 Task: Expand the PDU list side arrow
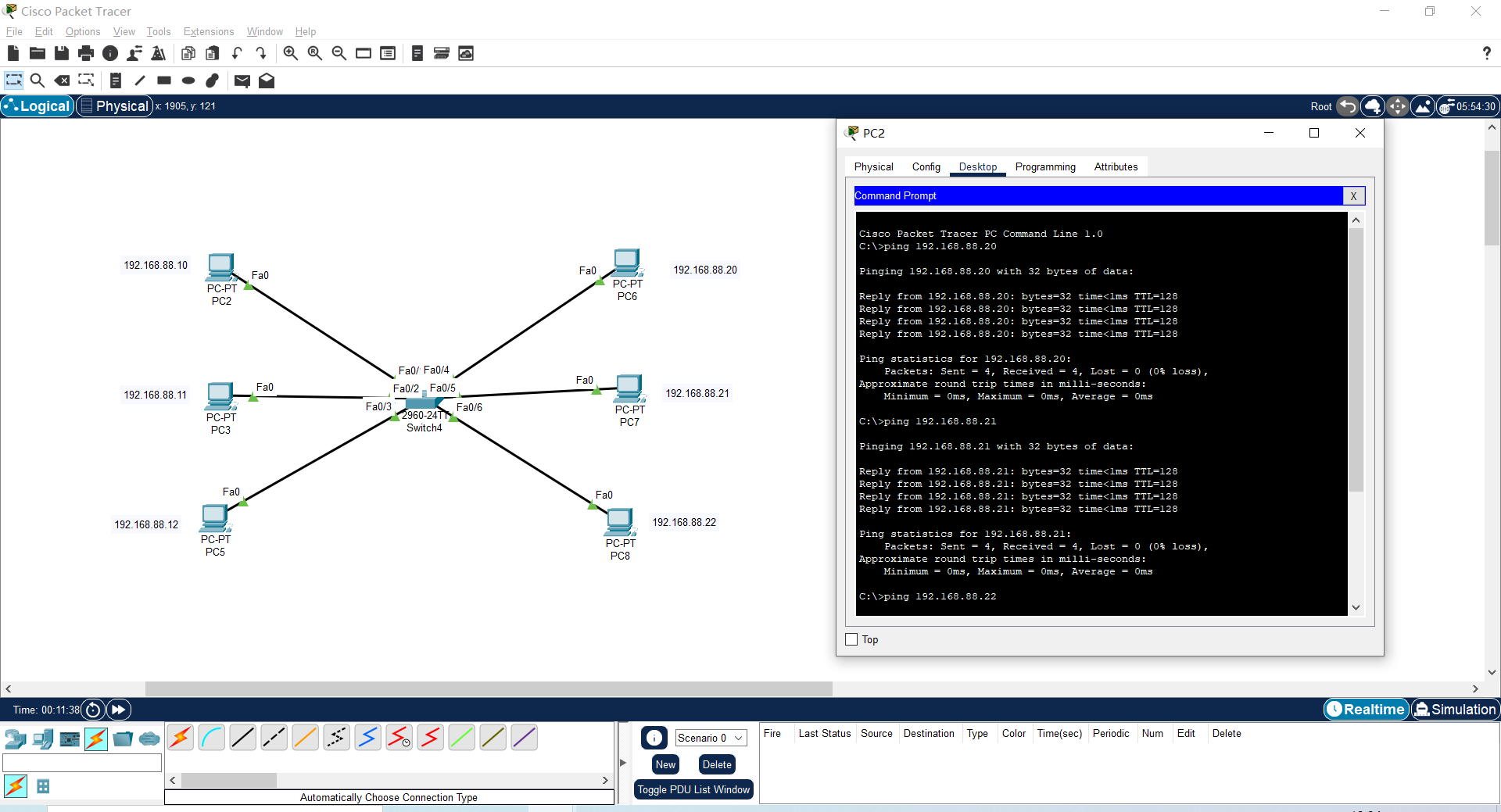pyautogui.click(x=623, y=762)
